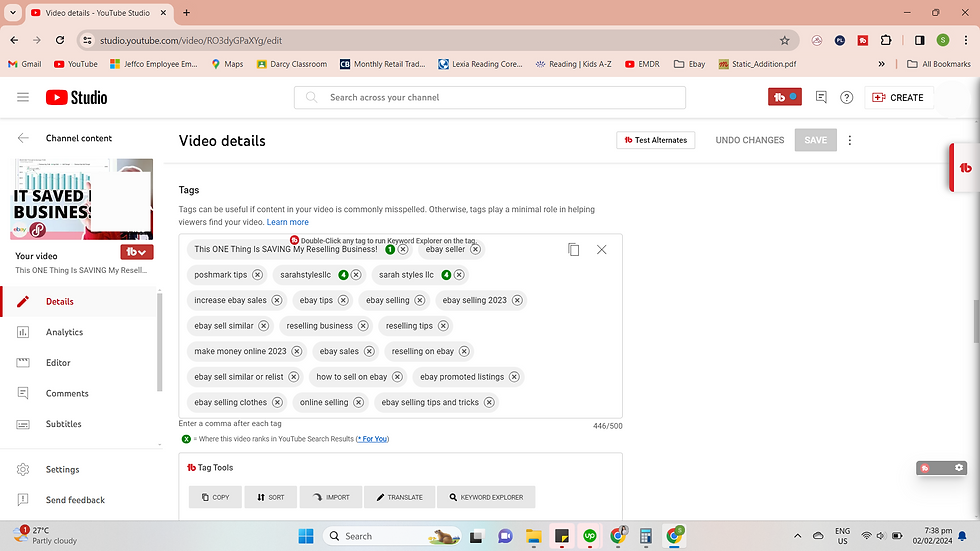Open All Bookmarks folder
980x551 pixels.
click(x=939, y=64)
